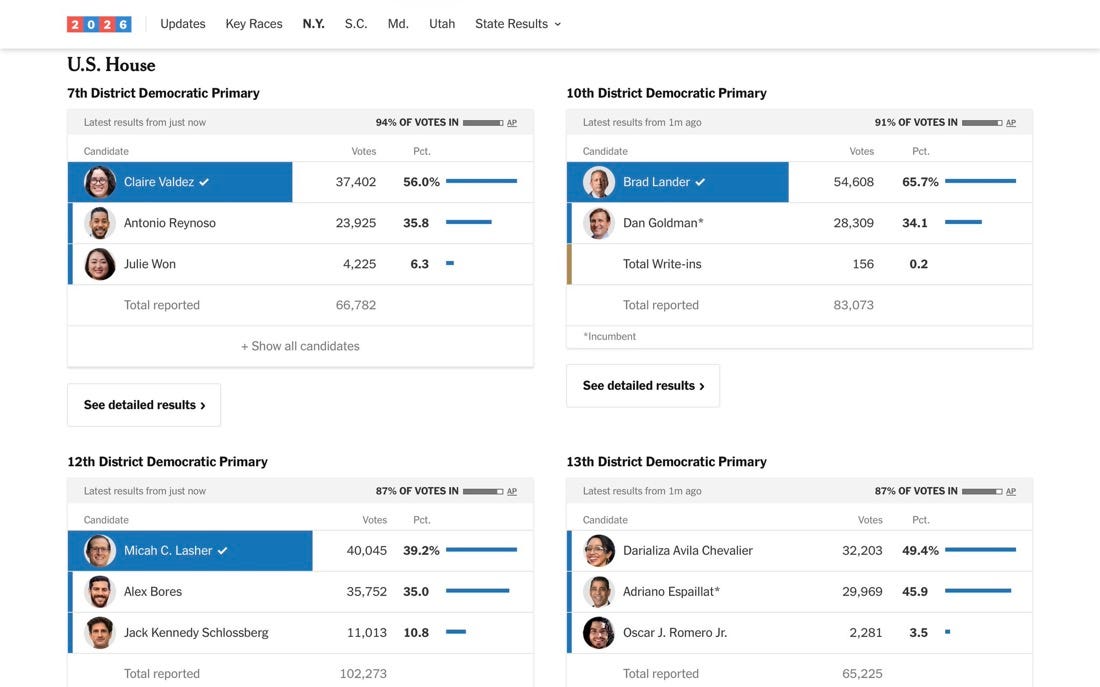The image size is (1100, 687).
Task: Click the AP link in 7th District header
Action: point(512,123)
